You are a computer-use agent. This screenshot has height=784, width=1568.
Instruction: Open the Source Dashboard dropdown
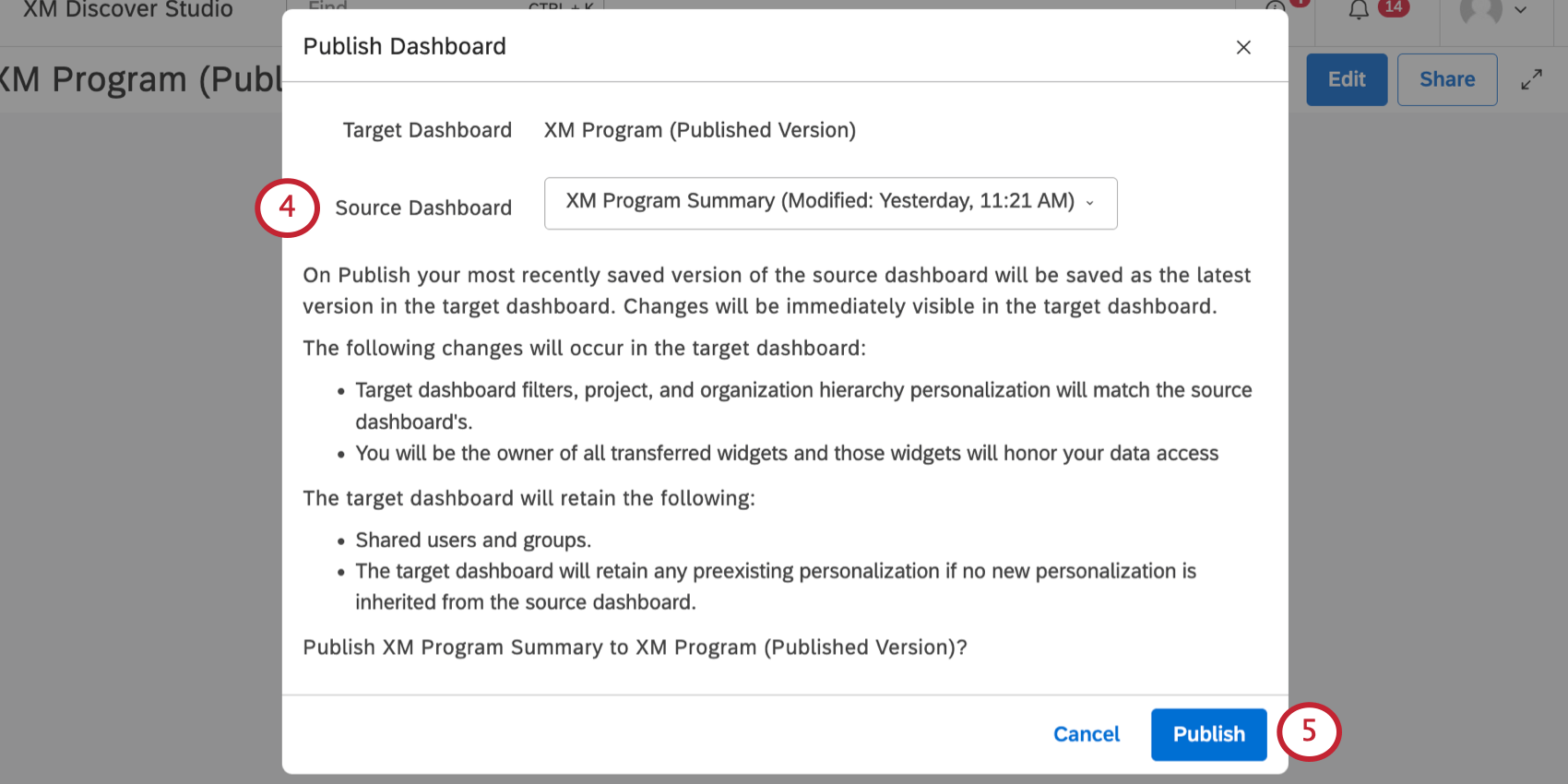click(829, 203)
